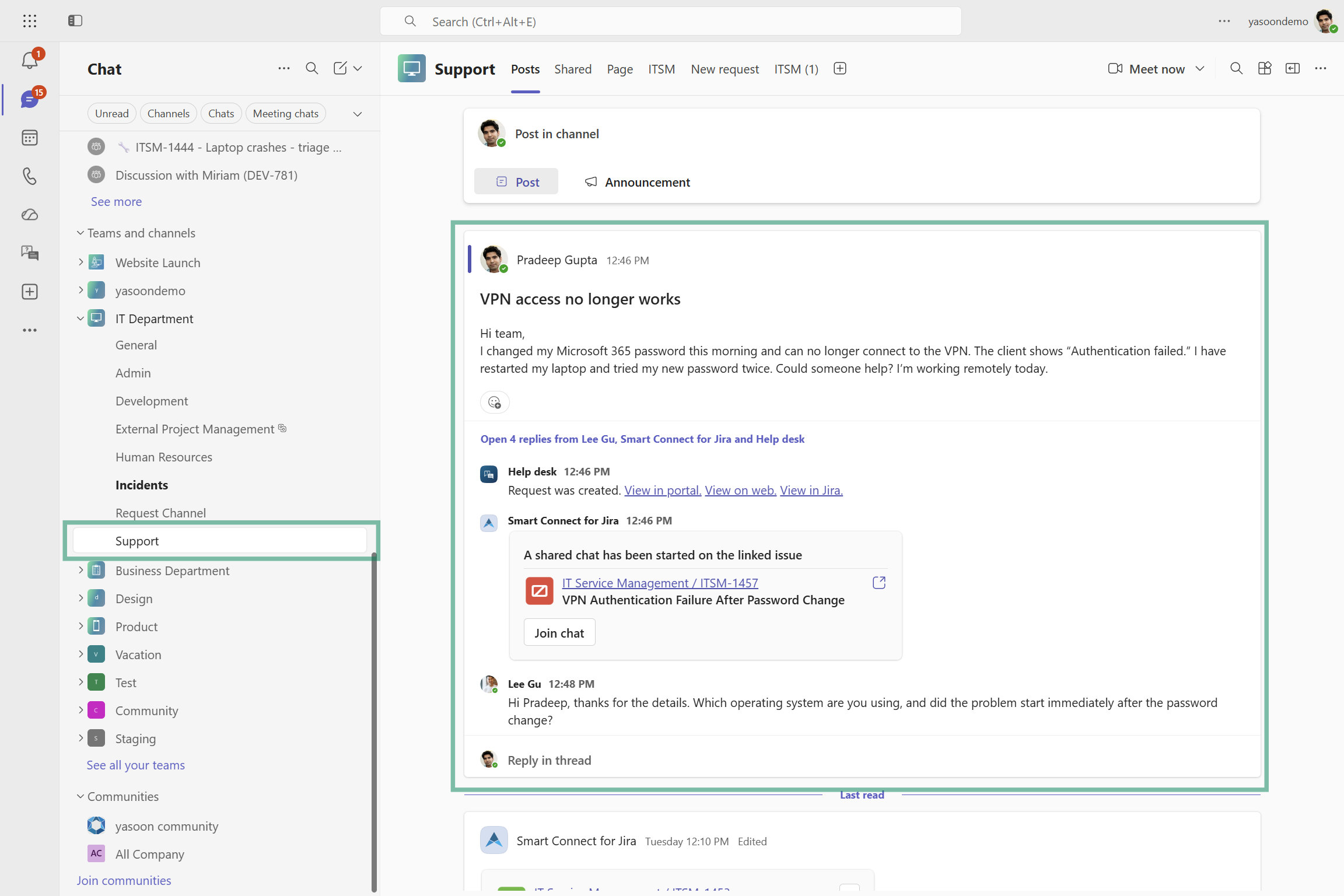Open the New request tab

[725, 69]
